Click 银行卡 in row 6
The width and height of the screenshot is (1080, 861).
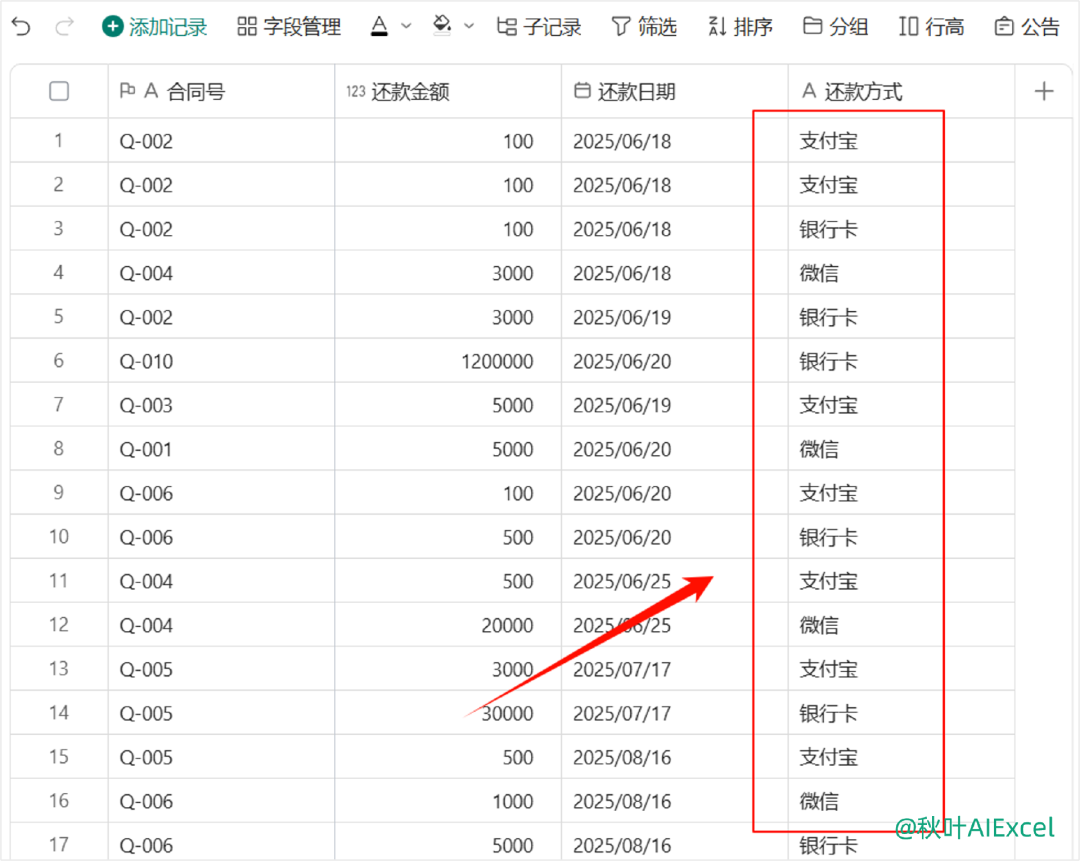[x=901, y=361]
